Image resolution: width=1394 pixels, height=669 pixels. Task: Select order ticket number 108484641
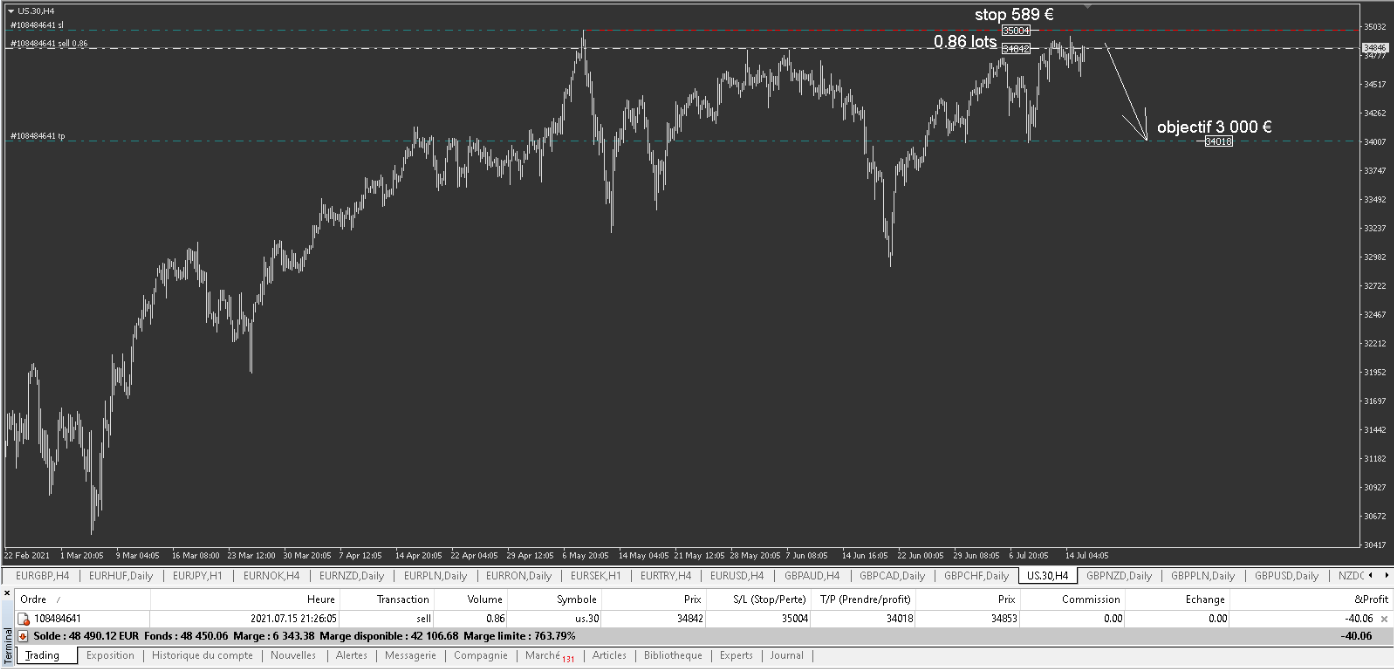(57, 619)
